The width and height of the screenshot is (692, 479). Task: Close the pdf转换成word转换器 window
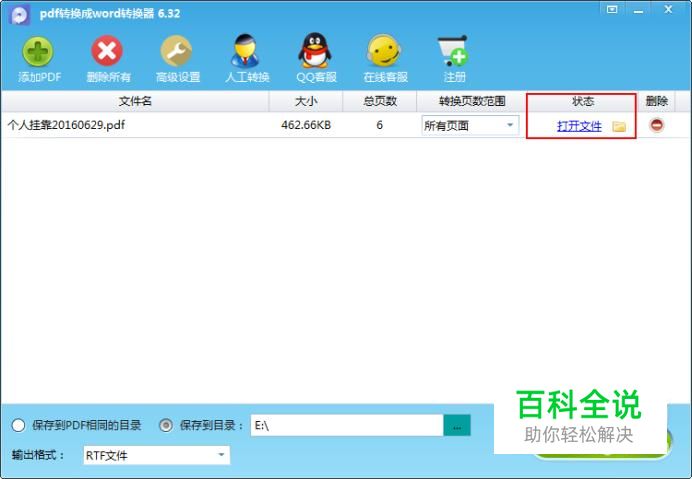tap(668, 10)
